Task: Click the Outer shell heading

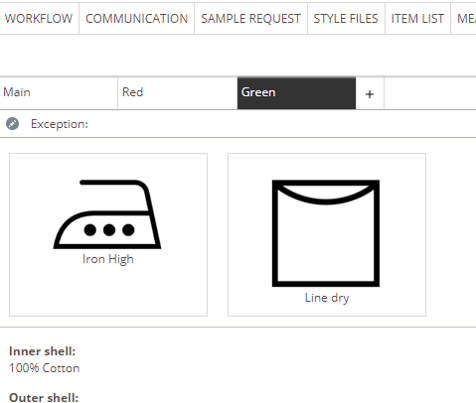Action: [x=44, y=398]
